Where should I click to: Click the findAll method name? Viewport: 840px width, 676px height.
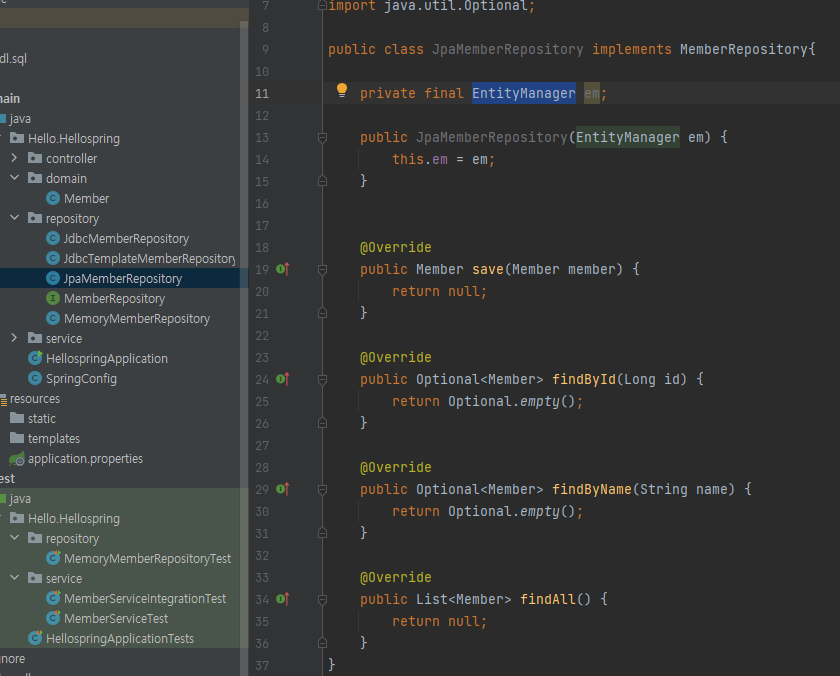(548, 599)
